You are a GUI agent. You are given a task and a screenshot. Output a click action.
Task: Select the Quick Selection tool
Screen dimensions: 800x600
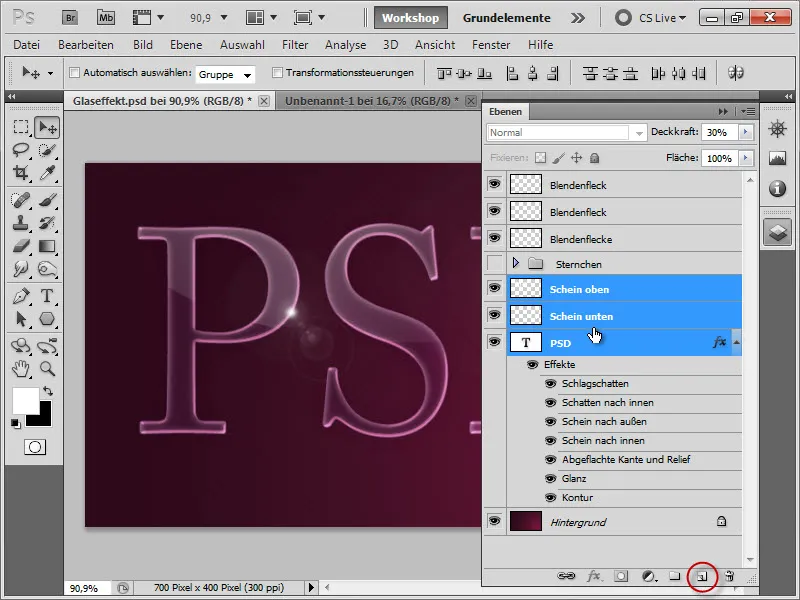pos(47,150)
